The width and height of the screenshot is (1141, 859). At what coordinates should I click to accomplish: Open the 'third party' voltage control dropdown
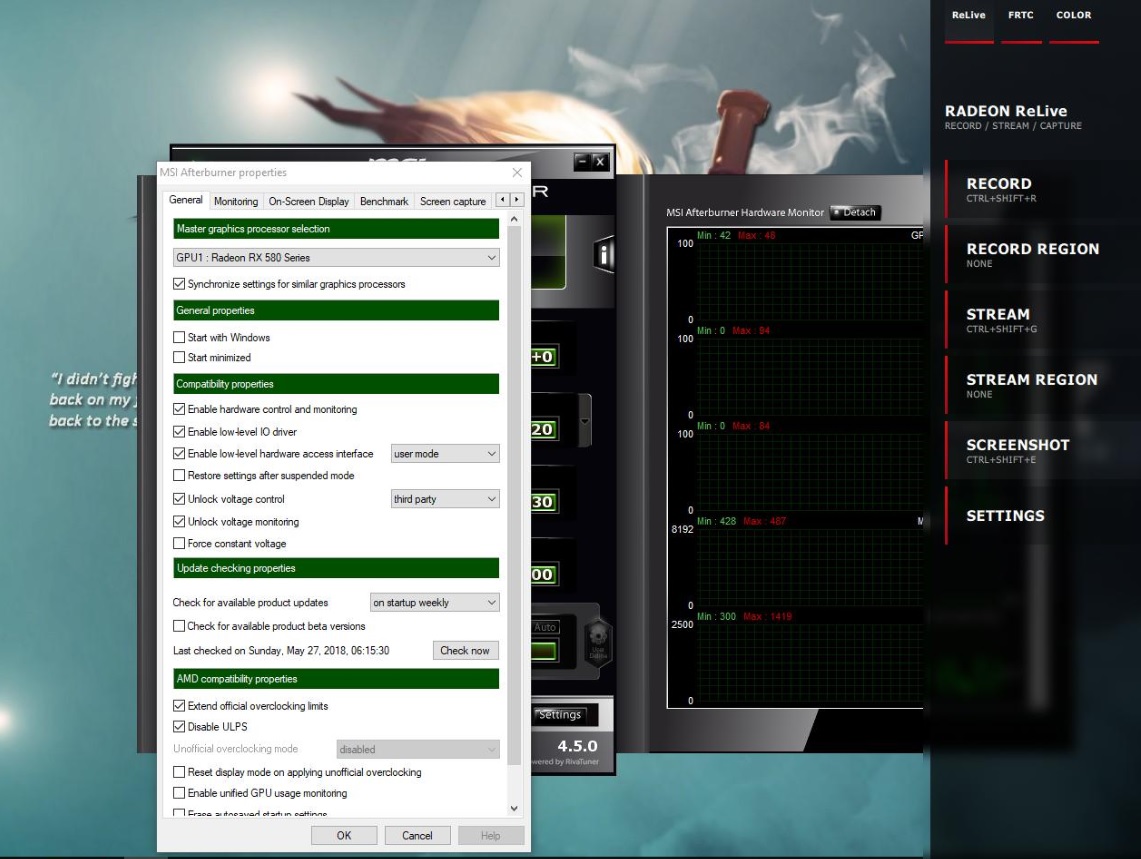click(445, 499)
